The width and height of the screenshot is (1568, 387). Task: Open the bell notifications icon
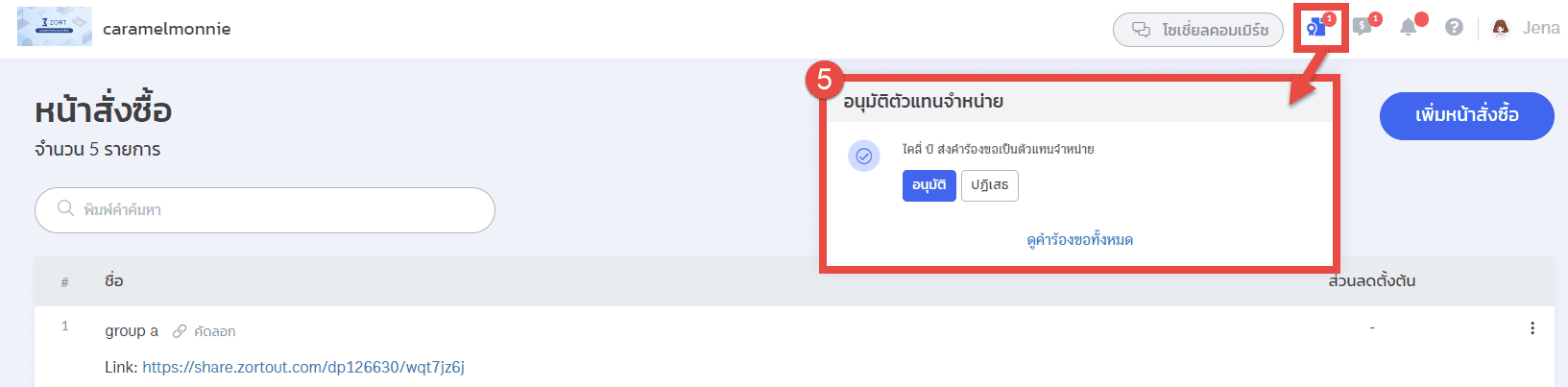(1409, 27)
